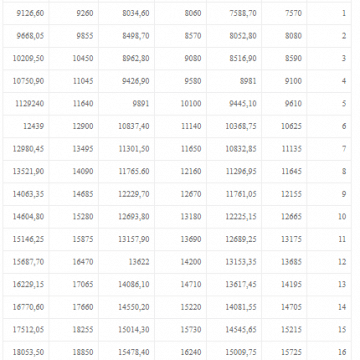
Task: Select the cell showing 15009,75
Action: pos(234,352)
